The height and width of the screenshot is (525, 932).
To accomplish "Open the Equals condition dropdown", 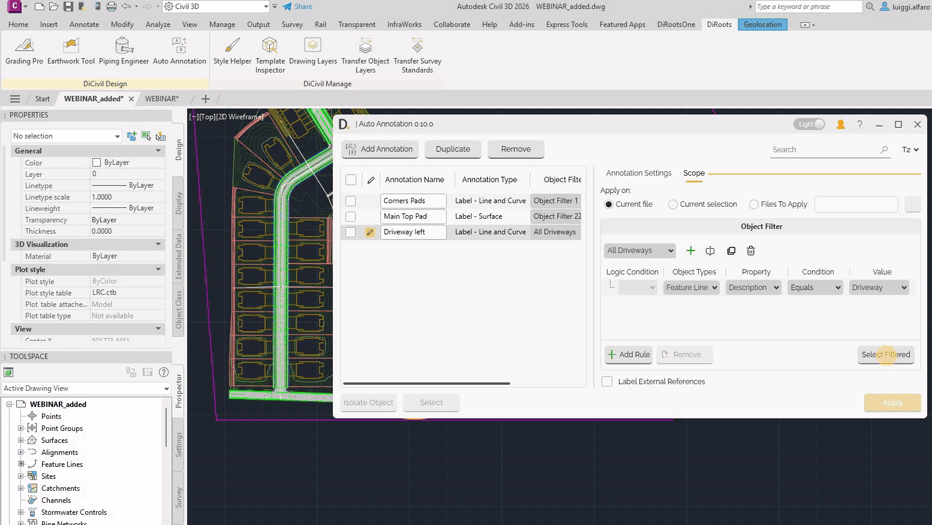I will pyautogui.click(x=815, y=287).
